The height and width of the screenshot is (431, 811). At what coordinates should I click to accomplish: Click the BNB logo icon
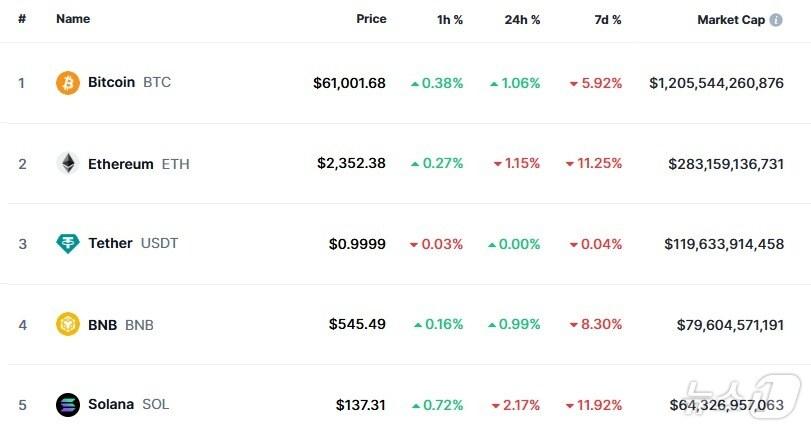tap(67, 325)
